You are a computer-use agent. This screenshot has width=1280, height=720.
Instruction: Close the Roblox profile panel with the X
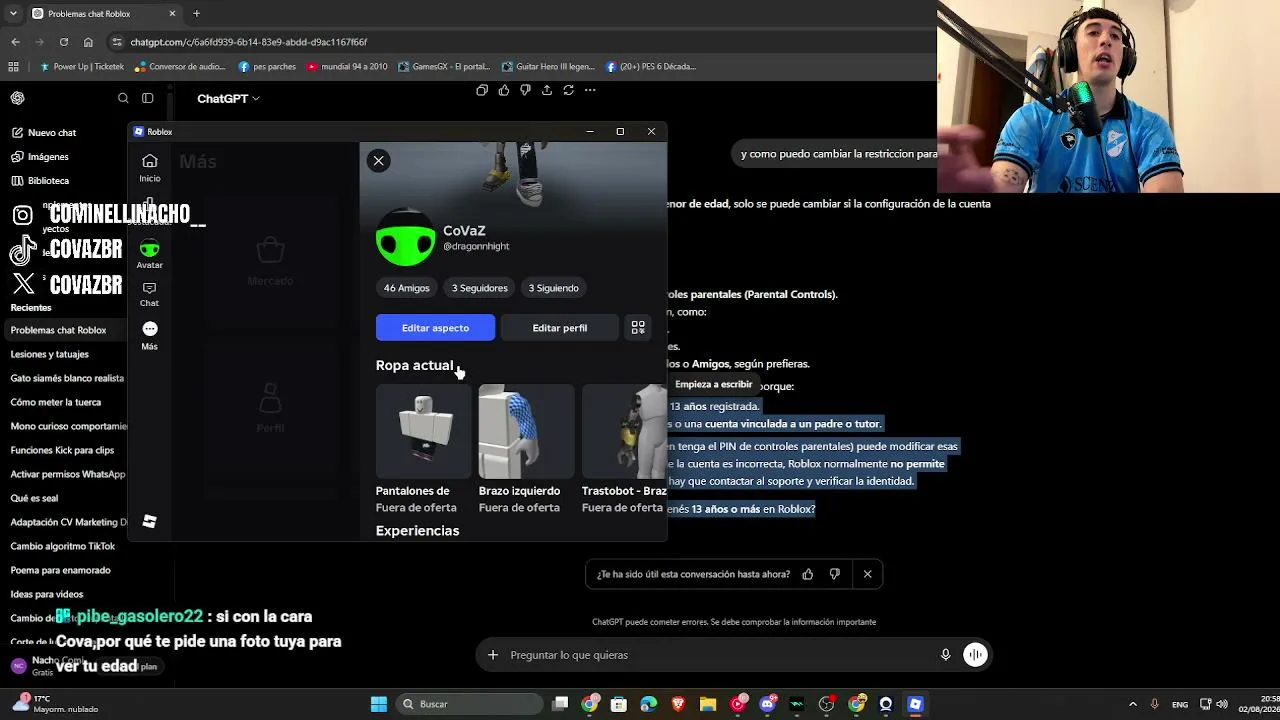click(378, 161)
